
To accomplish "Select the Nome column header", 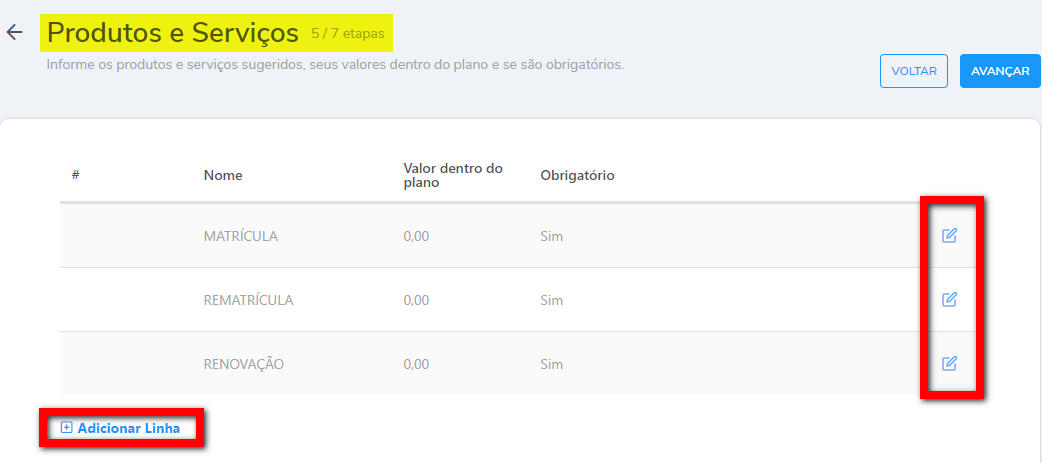I will [x=223, y=175].
